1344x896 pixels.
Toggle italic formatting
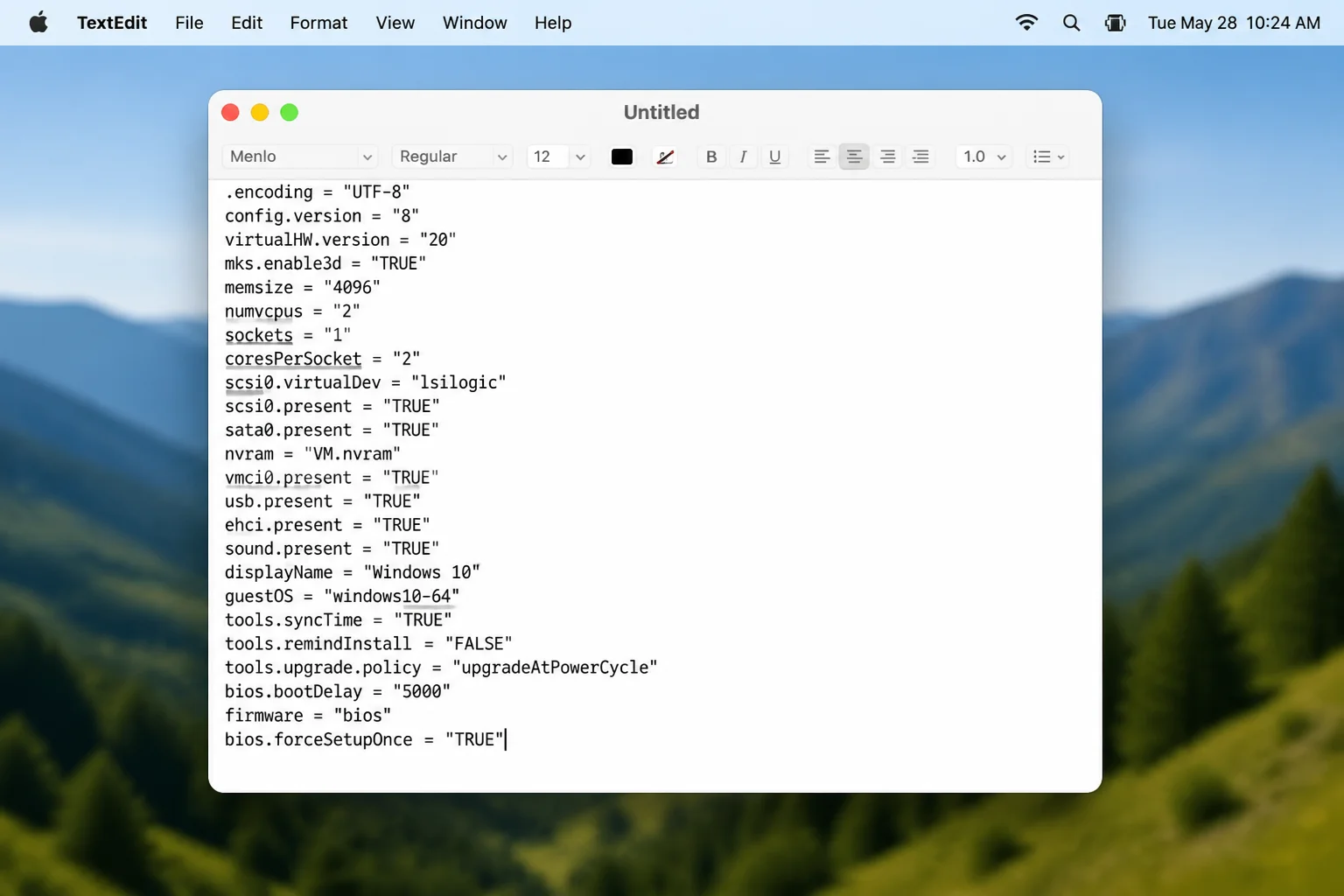click(x=743, y=157)
